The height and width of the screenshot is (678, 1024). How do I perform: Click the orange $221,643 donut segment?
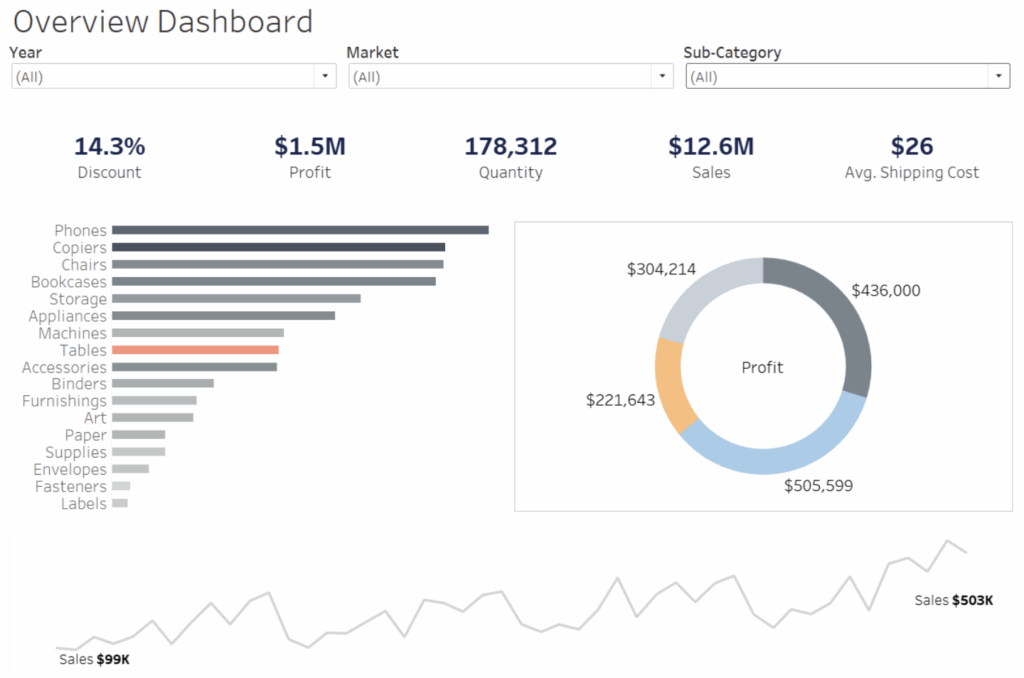click(x=671, y=385)
